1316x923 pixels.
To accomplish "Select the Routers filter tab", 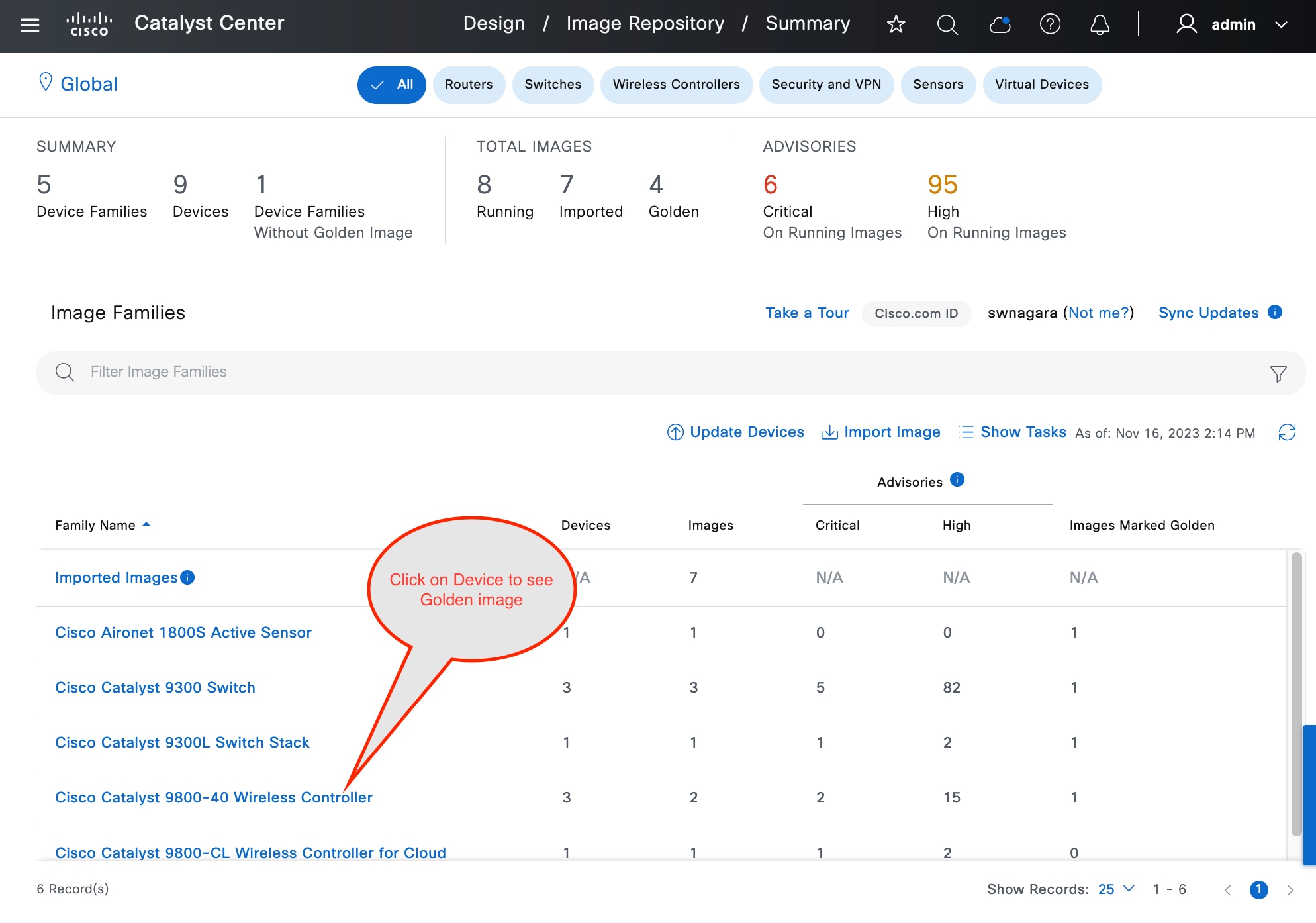I will [x=469, y=85].
